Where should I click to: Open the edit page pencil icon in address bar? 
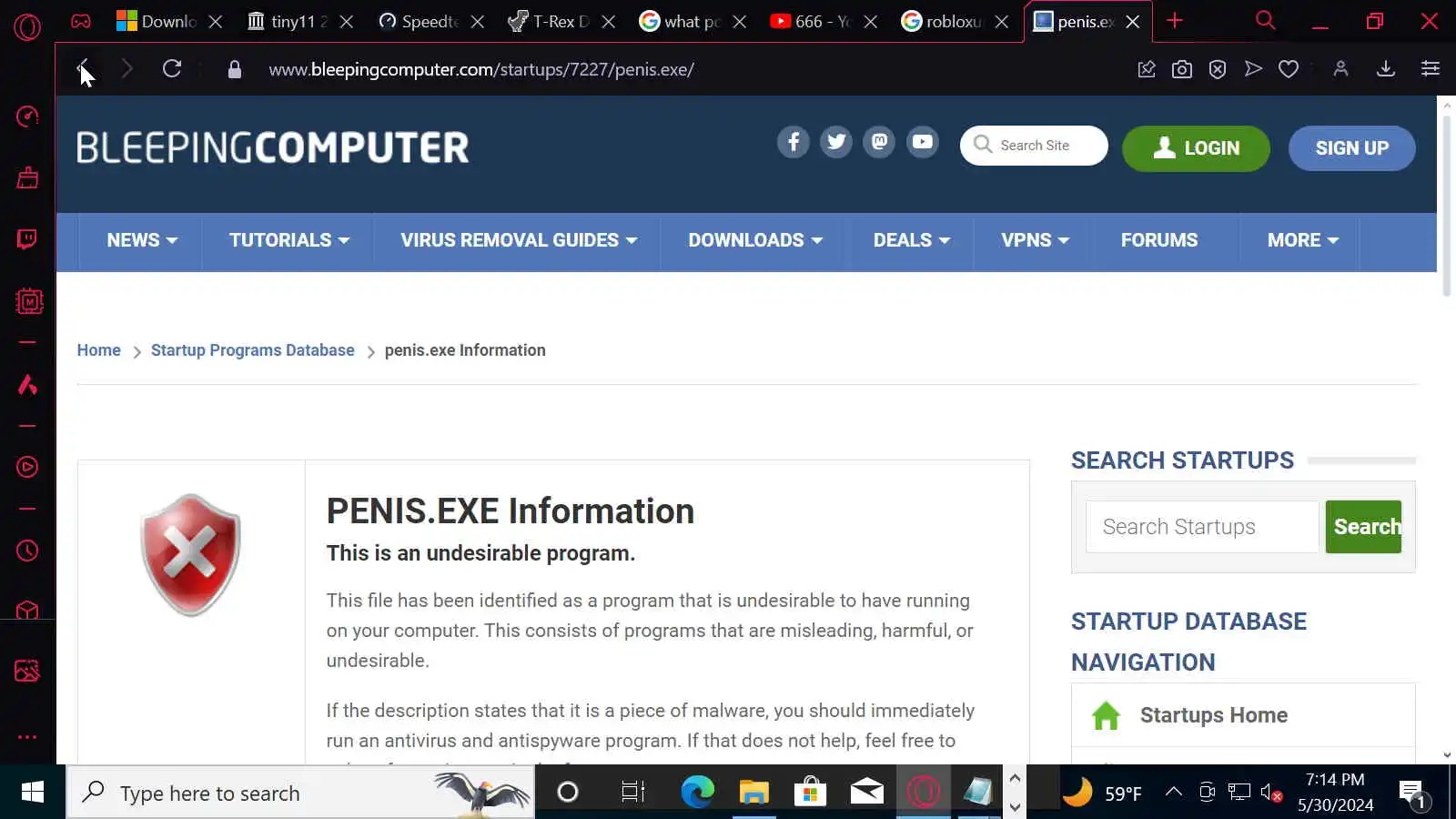[x=1147, y=69]
